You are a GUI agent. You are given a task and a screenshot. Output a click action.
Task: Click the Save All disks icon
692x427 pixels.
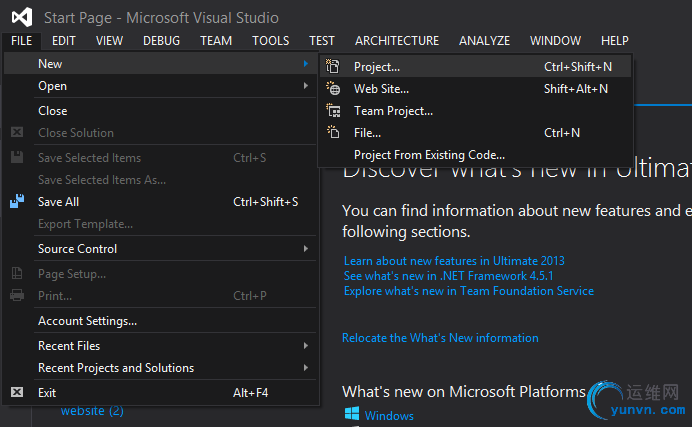tap(17, 201)
